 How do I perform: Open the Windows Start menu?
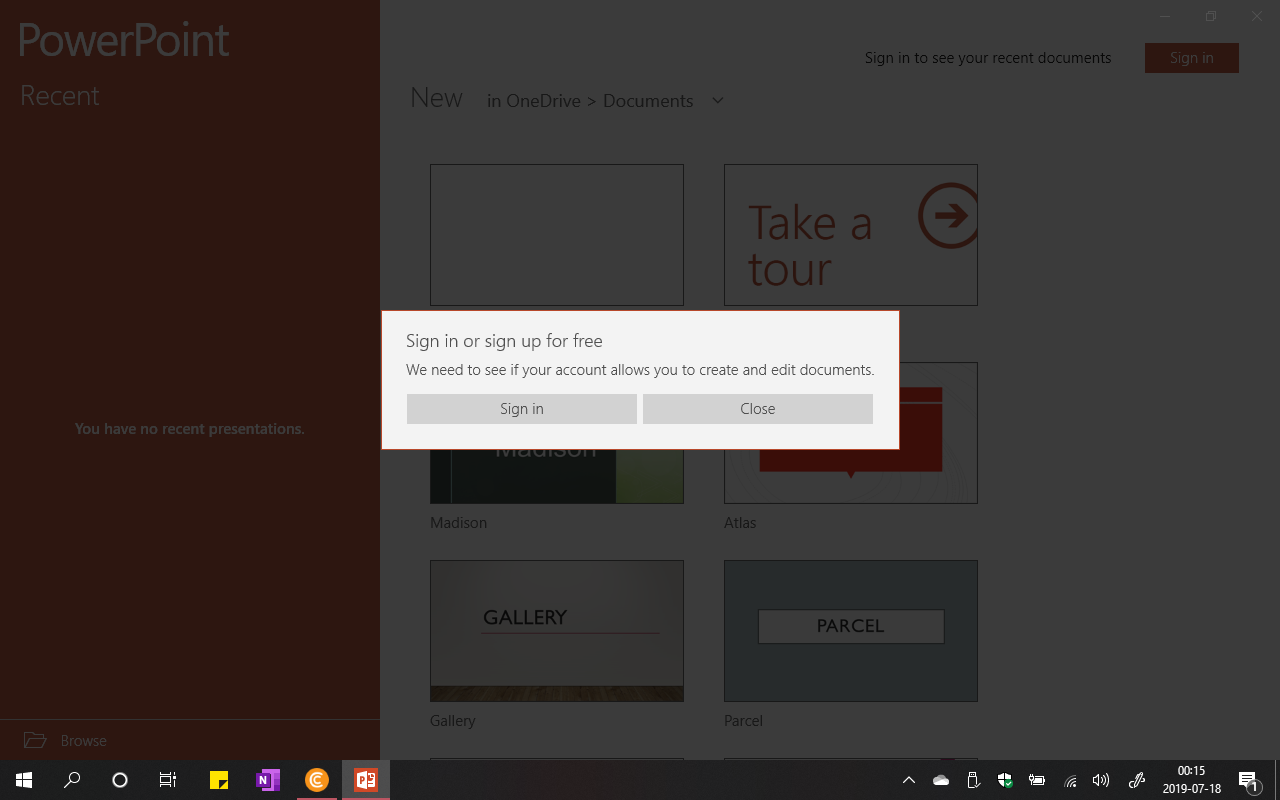24,780
